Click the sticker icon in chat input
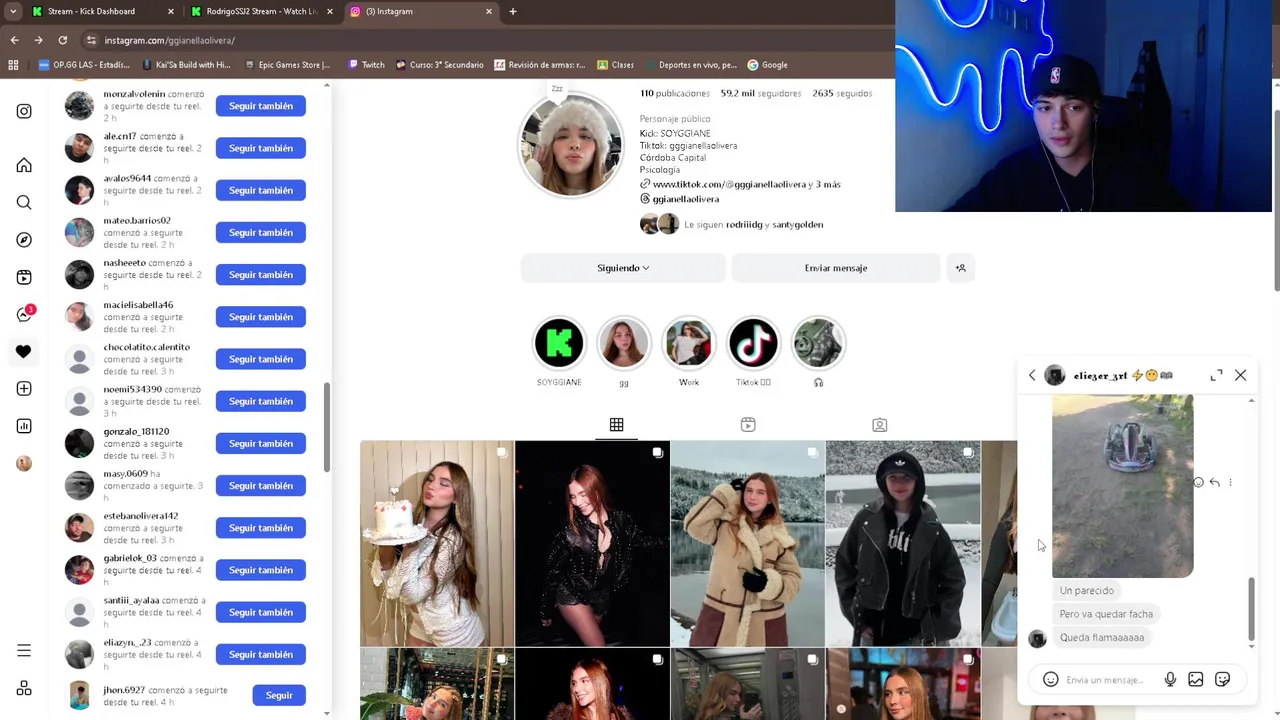 click(1222, 679)
